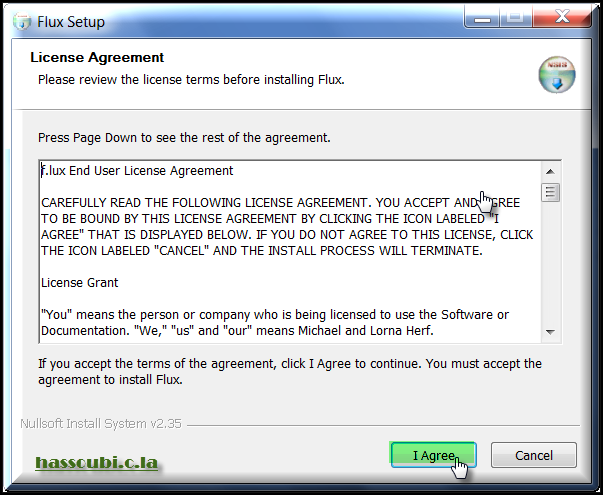
Task: Click the Nullsoft Install System v2.35 label
Action: tap(101, 423)
